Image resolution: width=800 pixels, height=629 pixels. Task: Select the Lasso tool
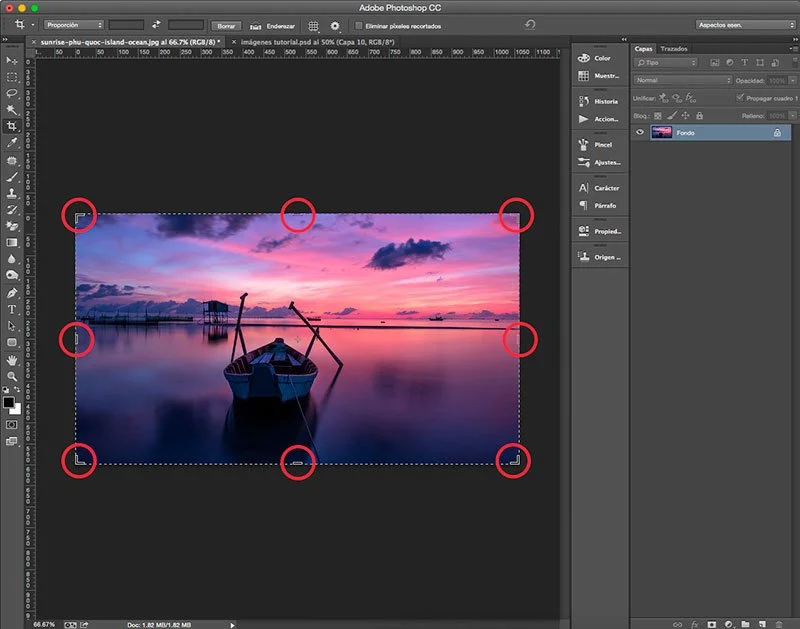[x=12, y=93]
